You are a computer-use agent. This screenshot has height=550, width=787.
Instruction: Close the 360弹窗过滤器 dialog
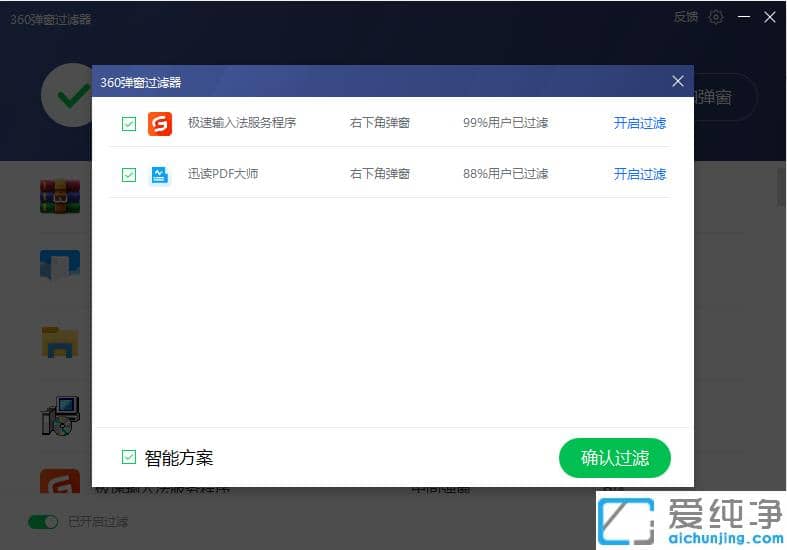click(x=678, y=81)
